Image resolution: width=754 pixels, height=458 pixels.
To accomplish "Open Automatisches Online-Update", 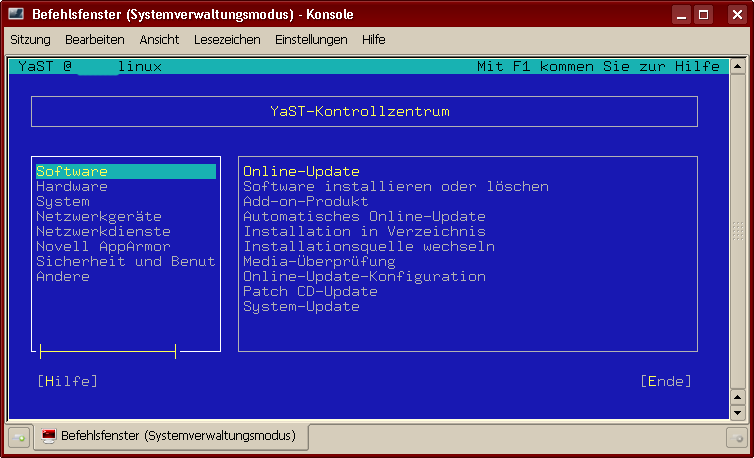I will pos(364,216).
